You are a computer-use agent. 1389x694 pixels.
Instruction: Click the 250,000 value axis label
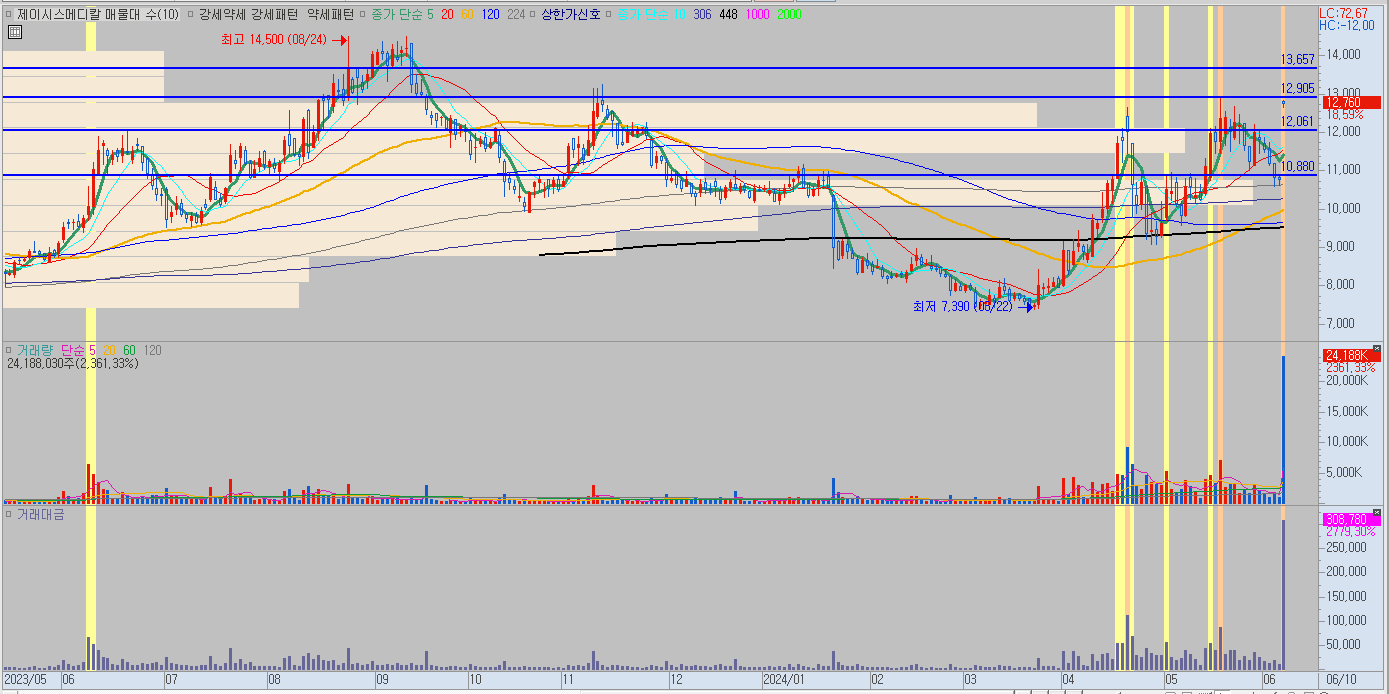coord(1347,548)
